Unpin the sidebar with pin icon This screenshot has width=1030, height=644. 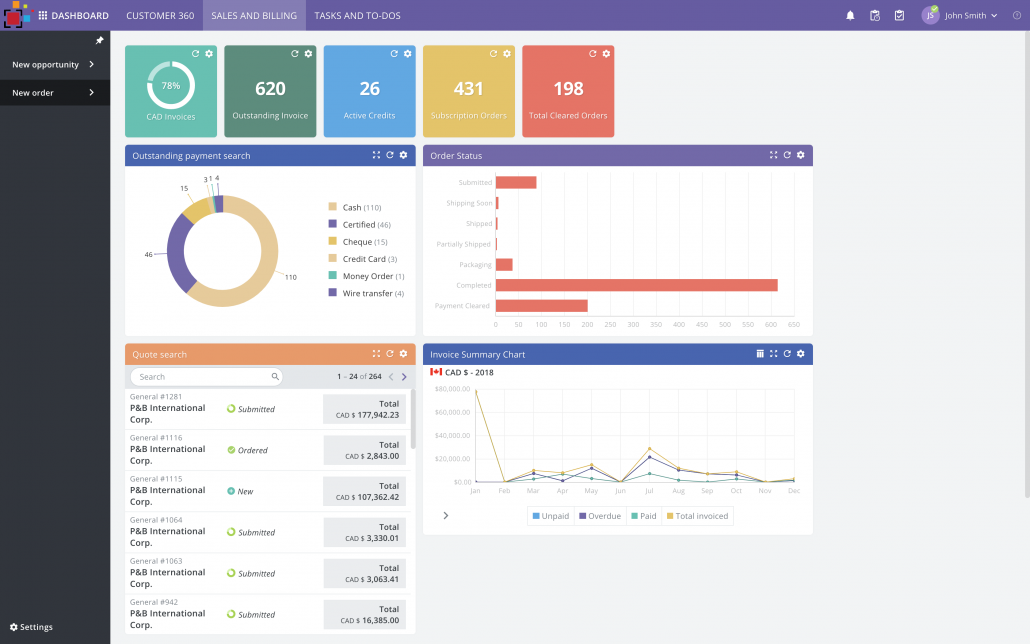click(x=99, y=41)
